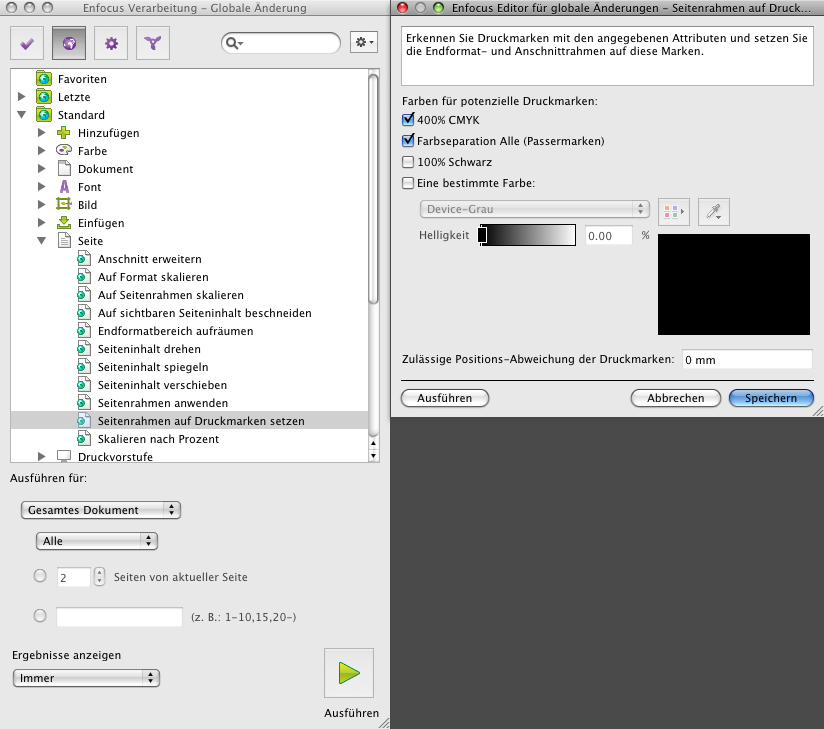
Task: Click the Dokument page icon
Action: [64, 168]
